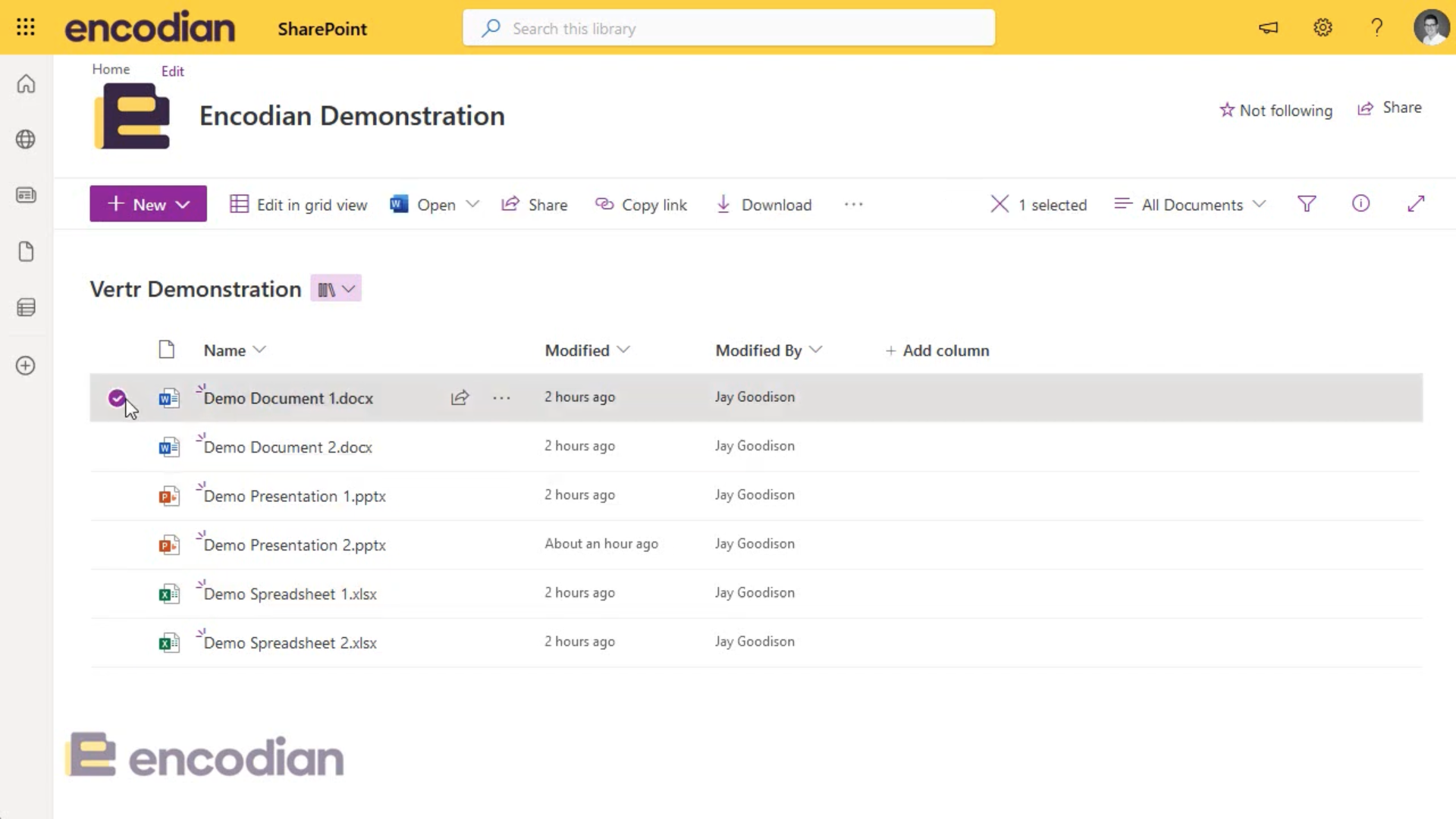Open the app launcher waffle icon
This screenshot has width=1456, height=819.
[x=26, y=27]
